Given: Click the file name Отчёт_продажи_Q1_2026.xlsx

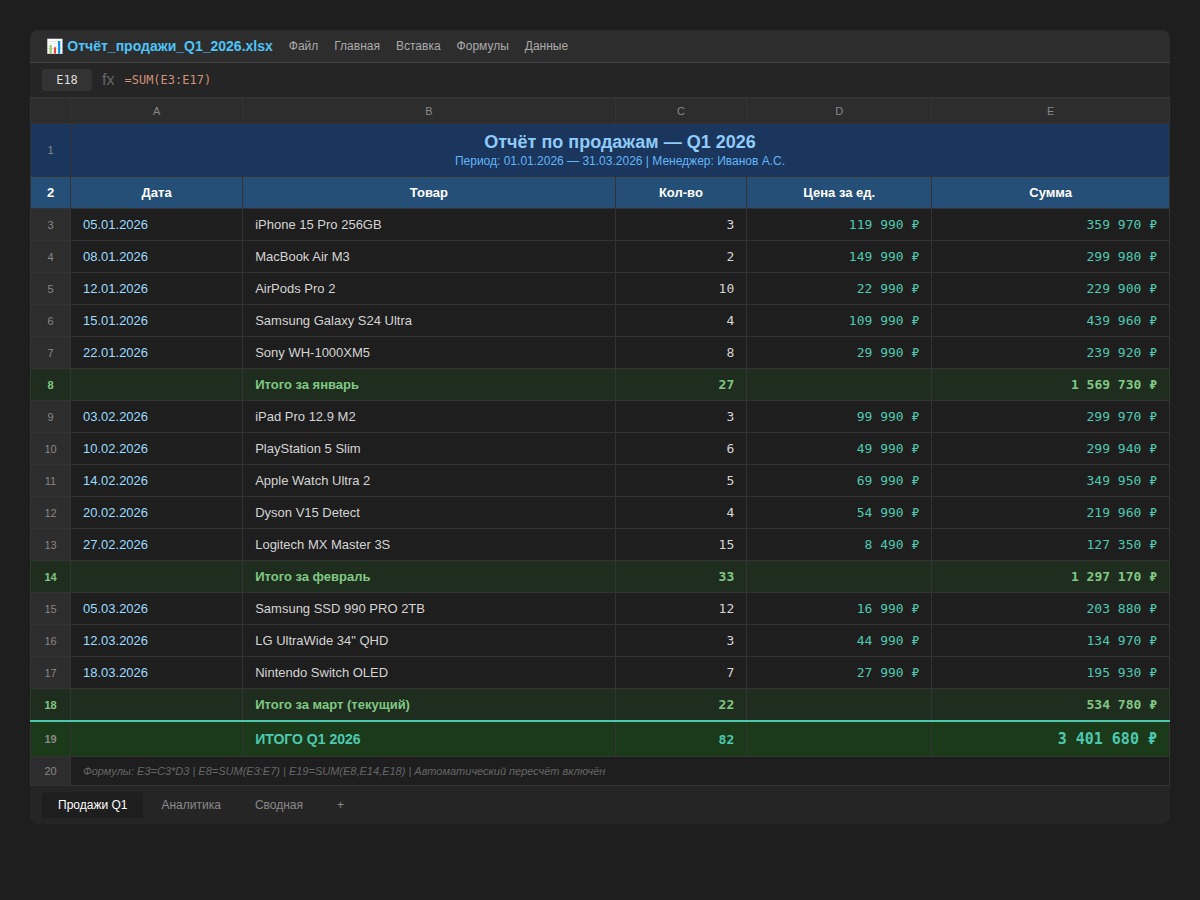Looking at the screenshot, I should pos(170,46).
